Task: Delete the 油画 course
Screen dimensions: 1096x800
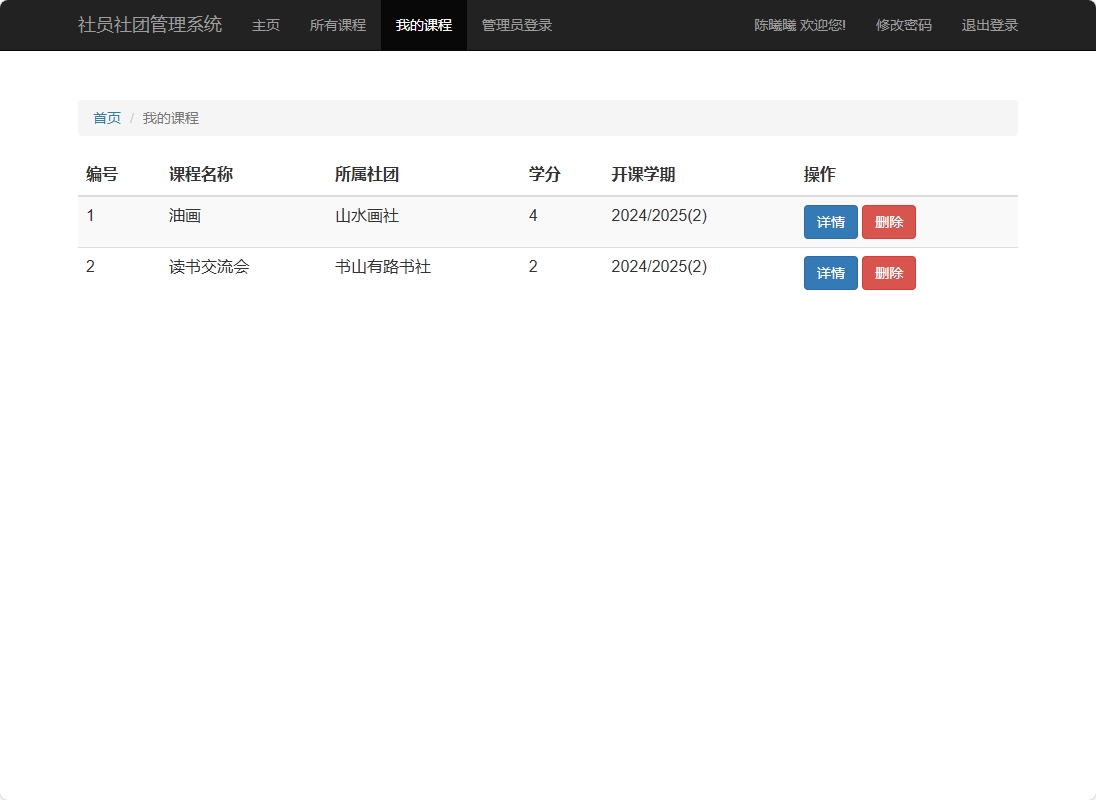Action: pos(888,221)
